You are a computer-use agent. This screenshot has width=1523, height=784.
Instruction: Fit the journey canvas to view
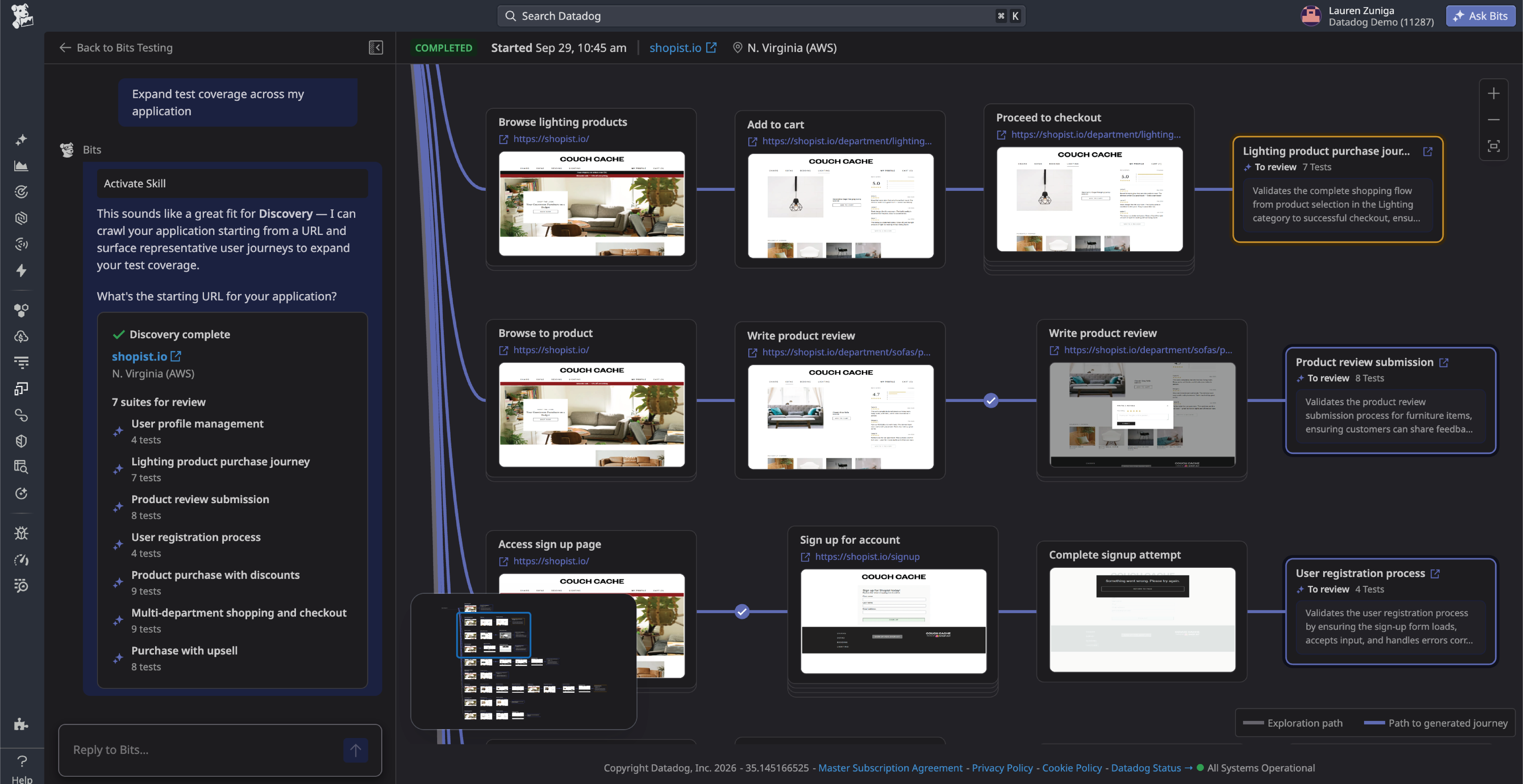point(1493,146)
